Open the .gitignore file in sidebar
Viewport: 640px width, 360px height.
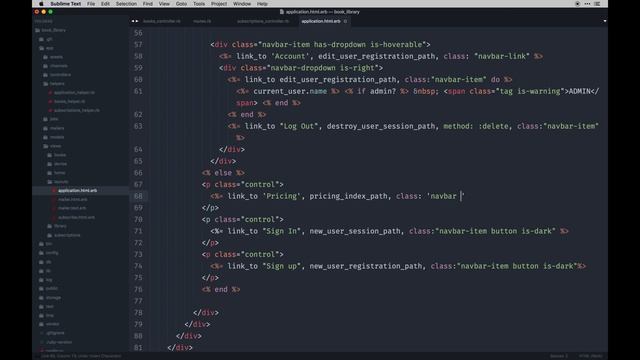tap(55, 333)
